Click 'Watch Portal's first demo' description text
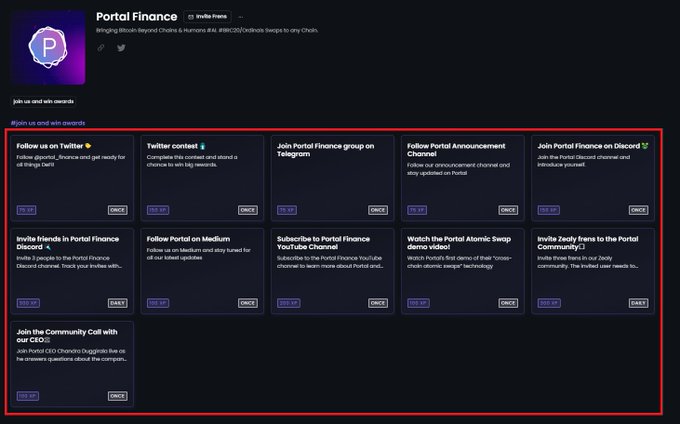Image resolution: width=680 pixels, height=424 pixels. pos(459,262)
